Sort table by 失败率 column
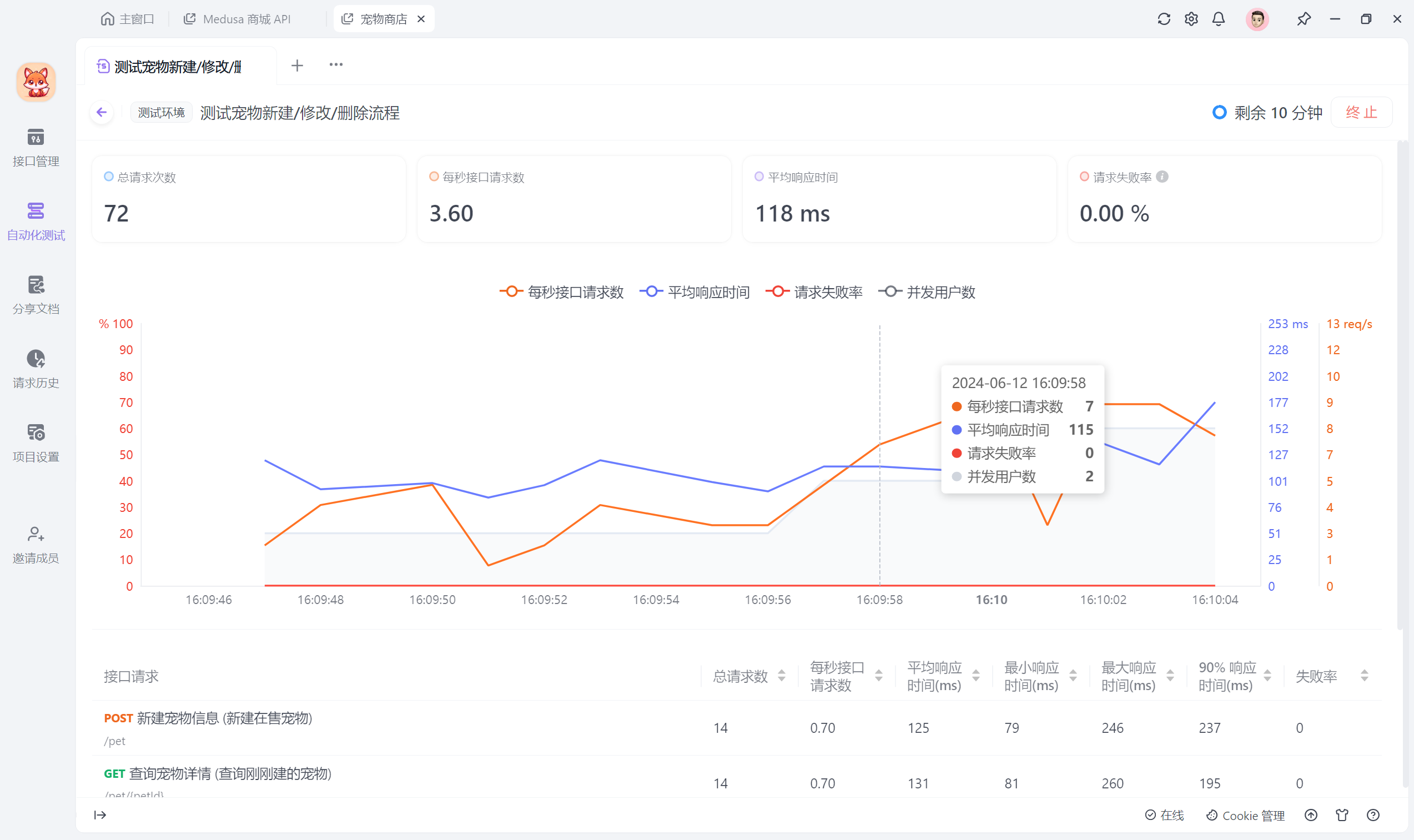This screenshot has height=840, width=1414. coord(1364,676)
